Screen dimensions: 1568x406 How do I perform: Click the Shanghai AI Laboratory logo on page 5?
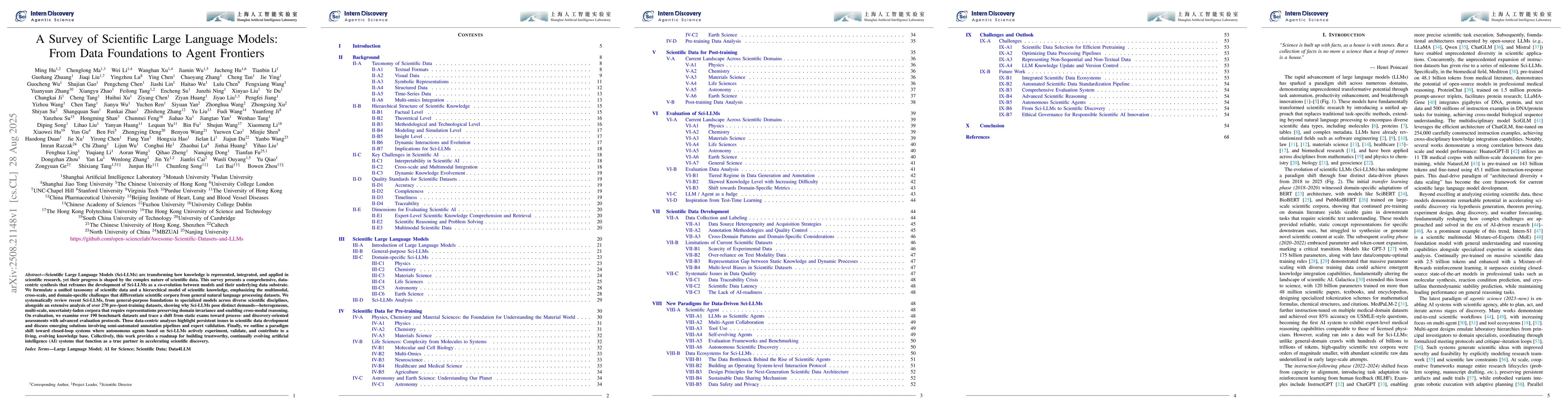click(1506, 16)
